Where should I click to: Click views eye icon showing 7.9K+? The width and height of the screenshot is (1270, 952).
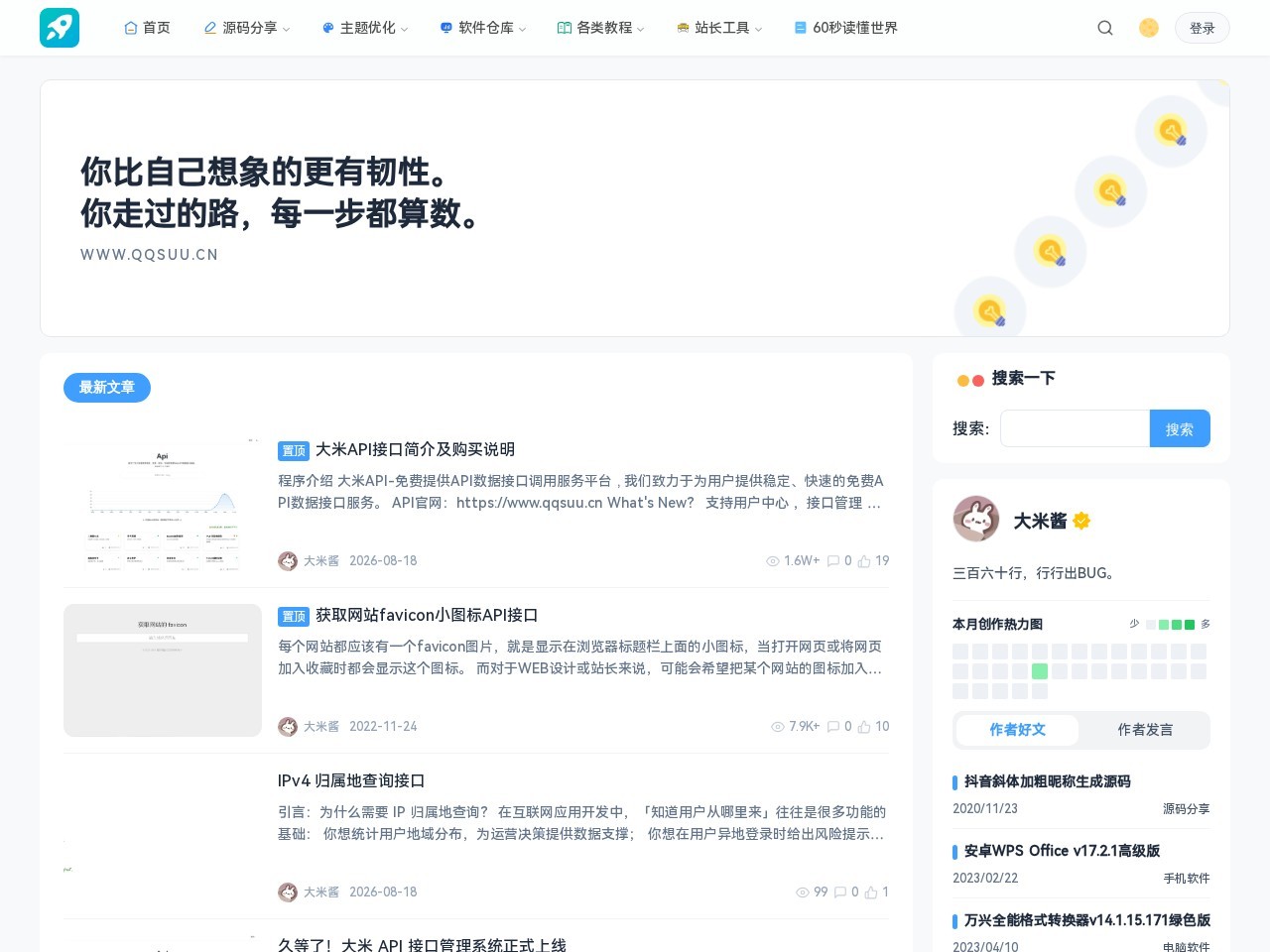(778, 727)
